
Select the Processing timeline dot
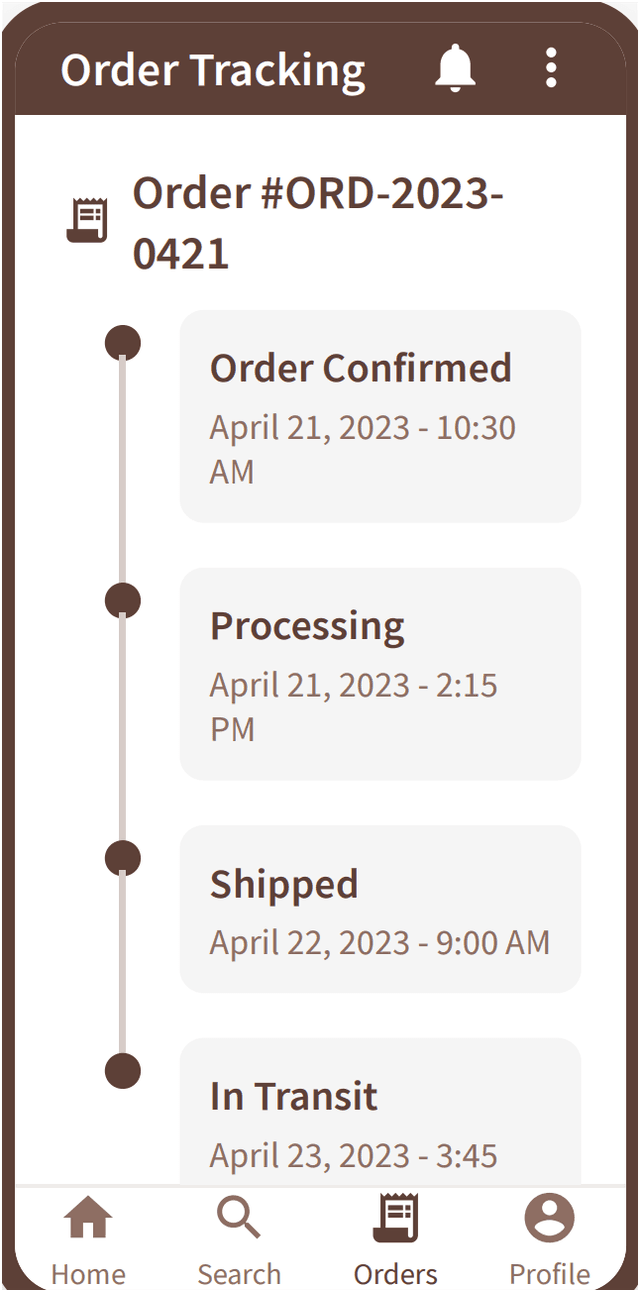tap(123, 601)
